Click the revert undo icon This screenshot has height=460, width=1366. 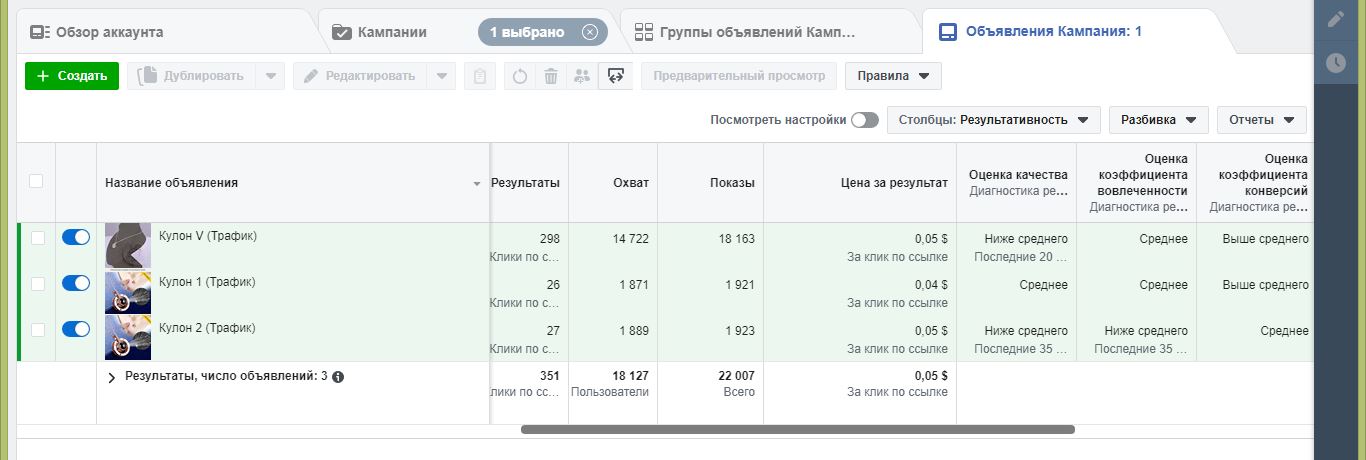point(519,76)
